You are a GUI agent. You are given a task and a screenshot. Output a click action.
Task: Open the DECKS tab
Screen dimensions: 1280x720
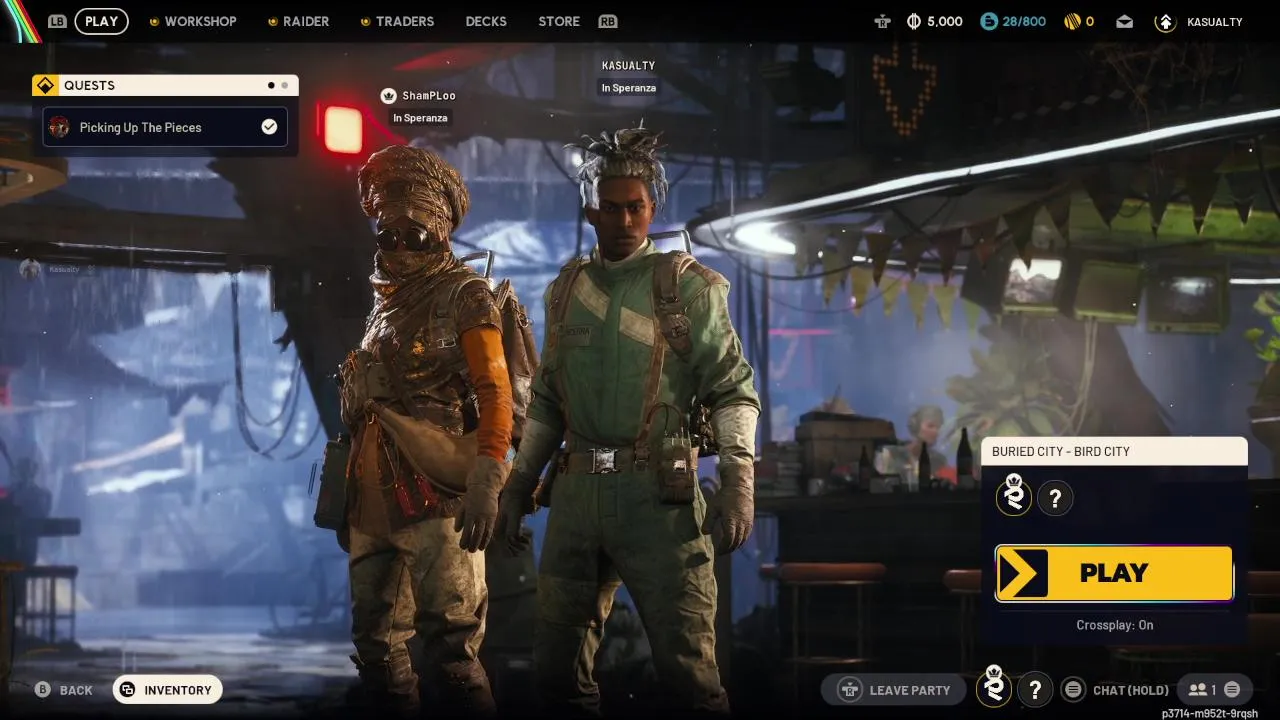(x=486, y=21)
